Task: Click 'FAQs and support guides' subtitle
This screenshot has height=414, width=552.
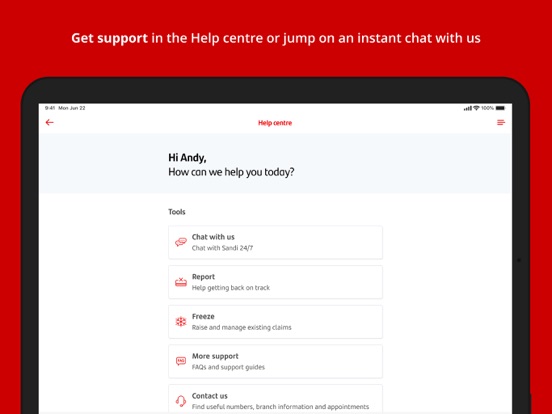Action: tap(228, 367)
